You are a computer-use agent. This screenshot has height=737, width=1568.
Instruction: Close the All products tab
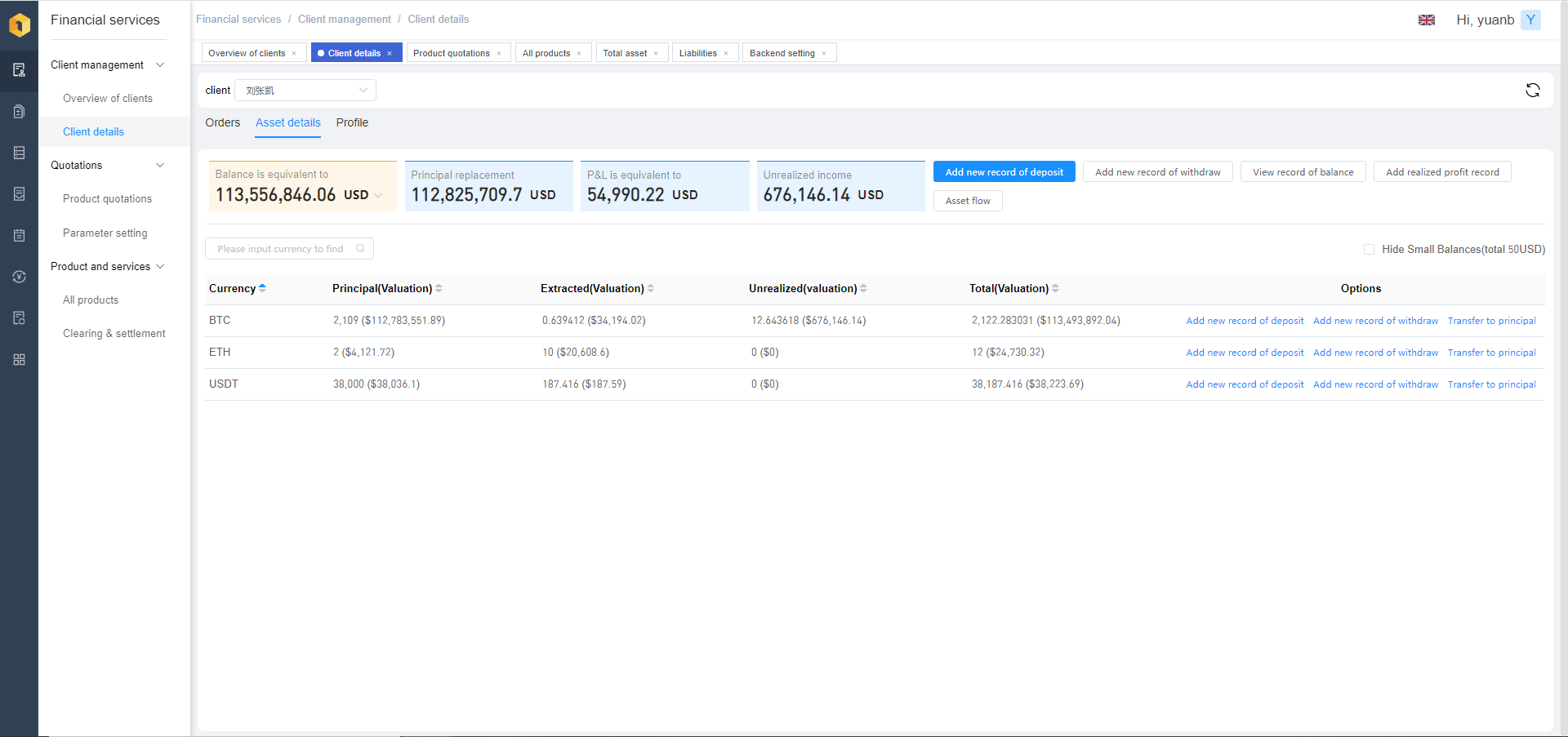pyautogui.click(x=579, y=54)
